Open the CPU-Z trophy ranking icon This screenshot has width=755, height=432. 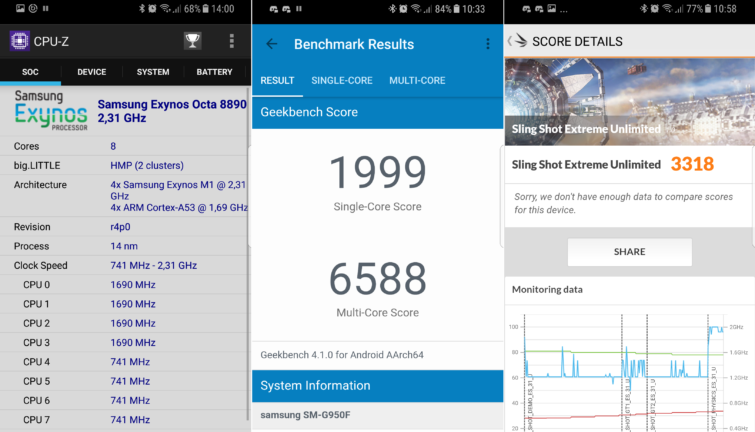pos(192,41)
